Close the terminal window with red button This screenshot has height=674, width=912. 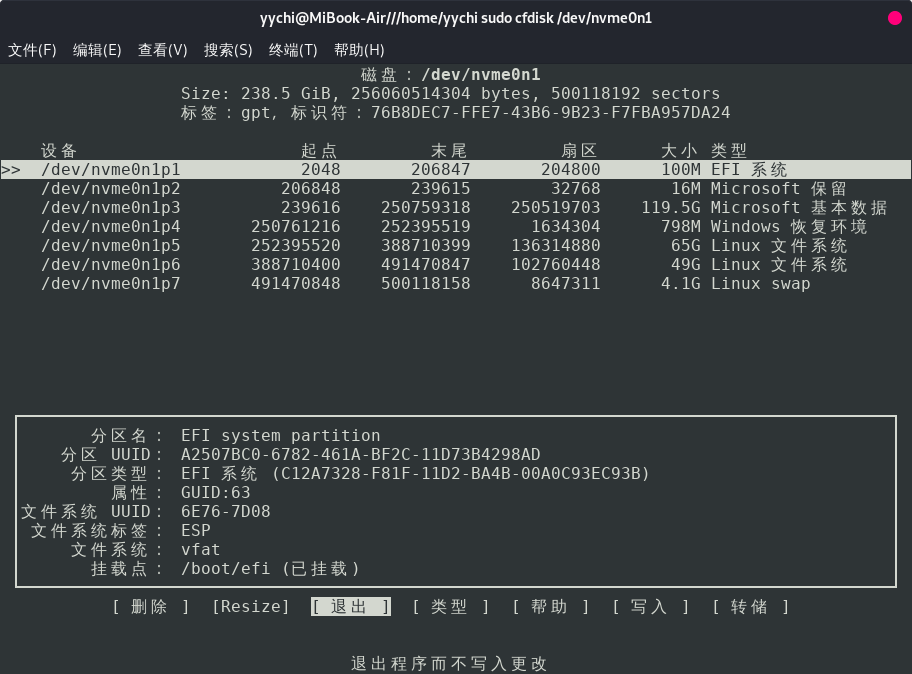[x=894, y=20]
